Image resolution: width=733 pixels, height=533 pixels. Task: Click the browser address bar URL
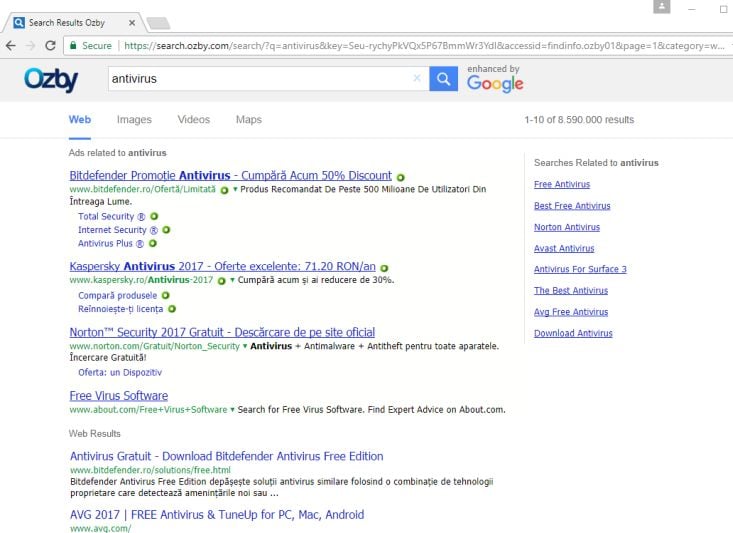[x=424, y=46]
